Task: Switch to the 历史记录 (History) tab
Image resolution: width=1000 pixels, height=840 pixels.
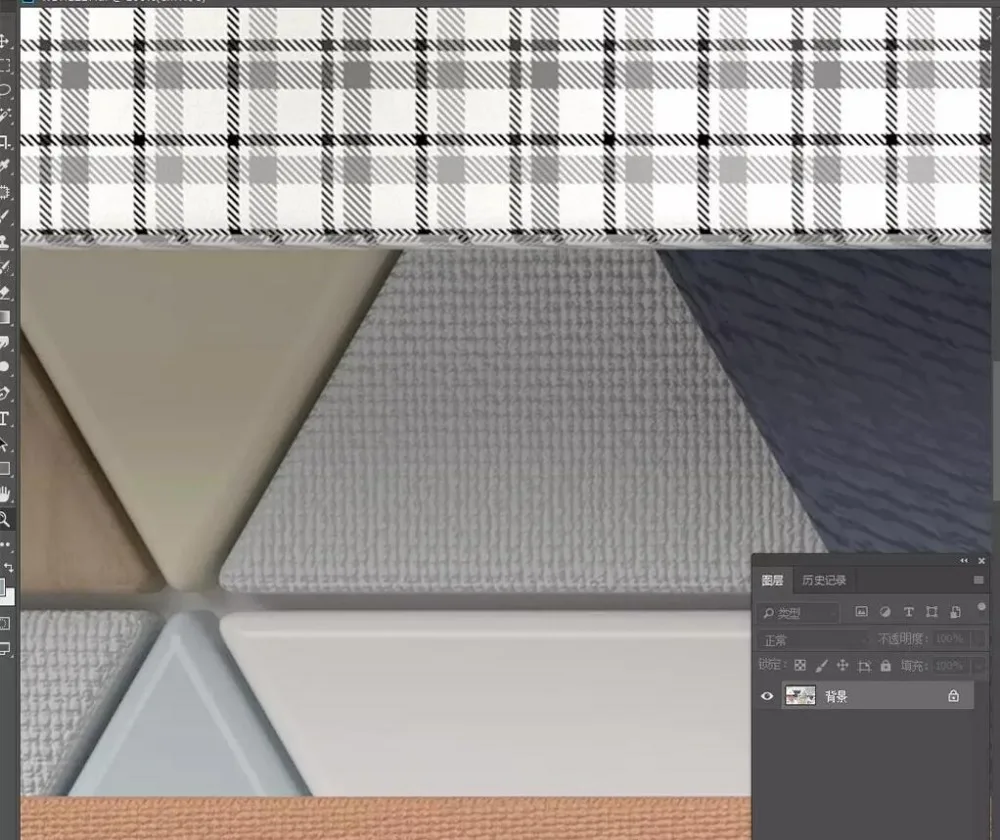Action: click(x=824, y=580)
